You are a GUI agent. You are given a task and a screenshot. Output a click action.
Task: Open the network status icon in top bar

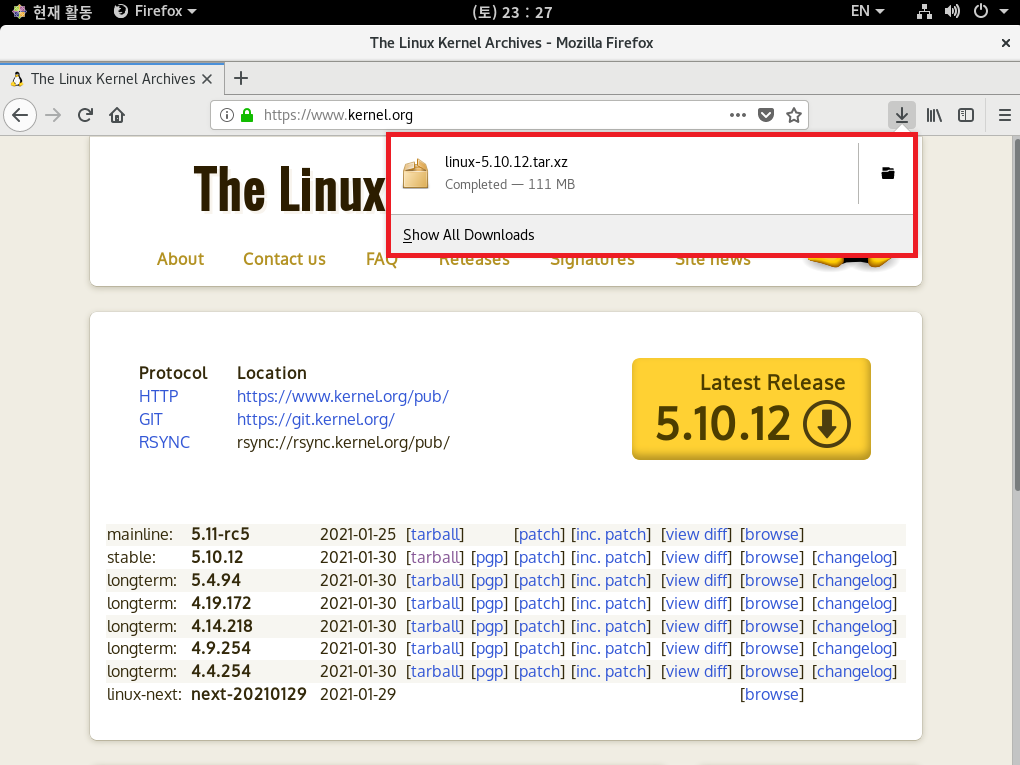(x=924, y=12)
